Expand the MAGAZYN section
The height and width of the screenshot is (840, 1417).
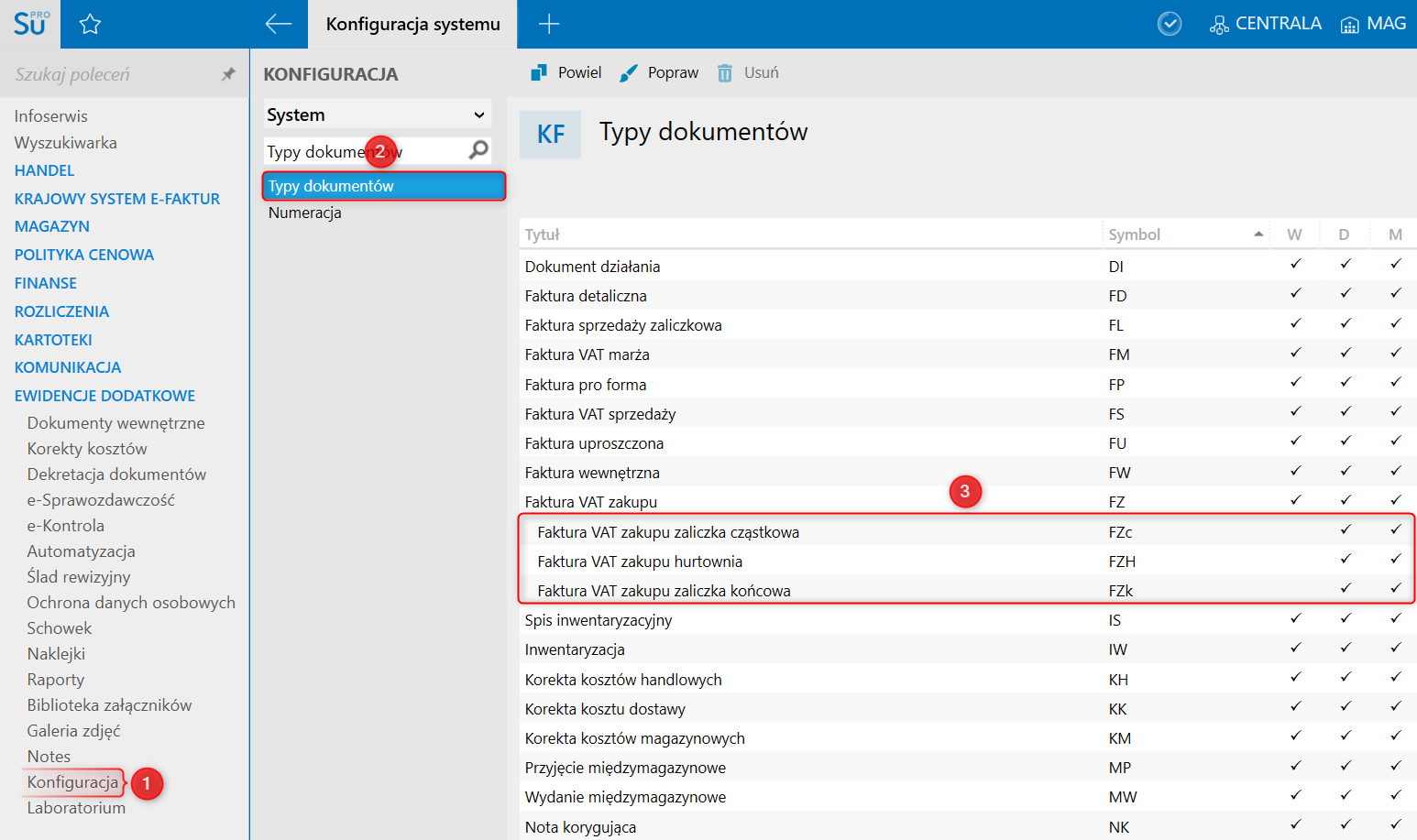pyautogui.click(x=52, y=226)
